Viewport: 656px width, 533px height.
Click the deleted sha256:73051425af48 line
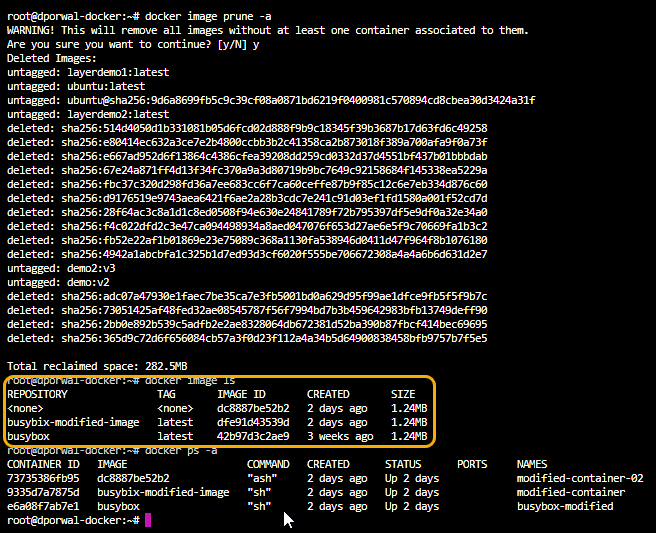coord(247,310)
